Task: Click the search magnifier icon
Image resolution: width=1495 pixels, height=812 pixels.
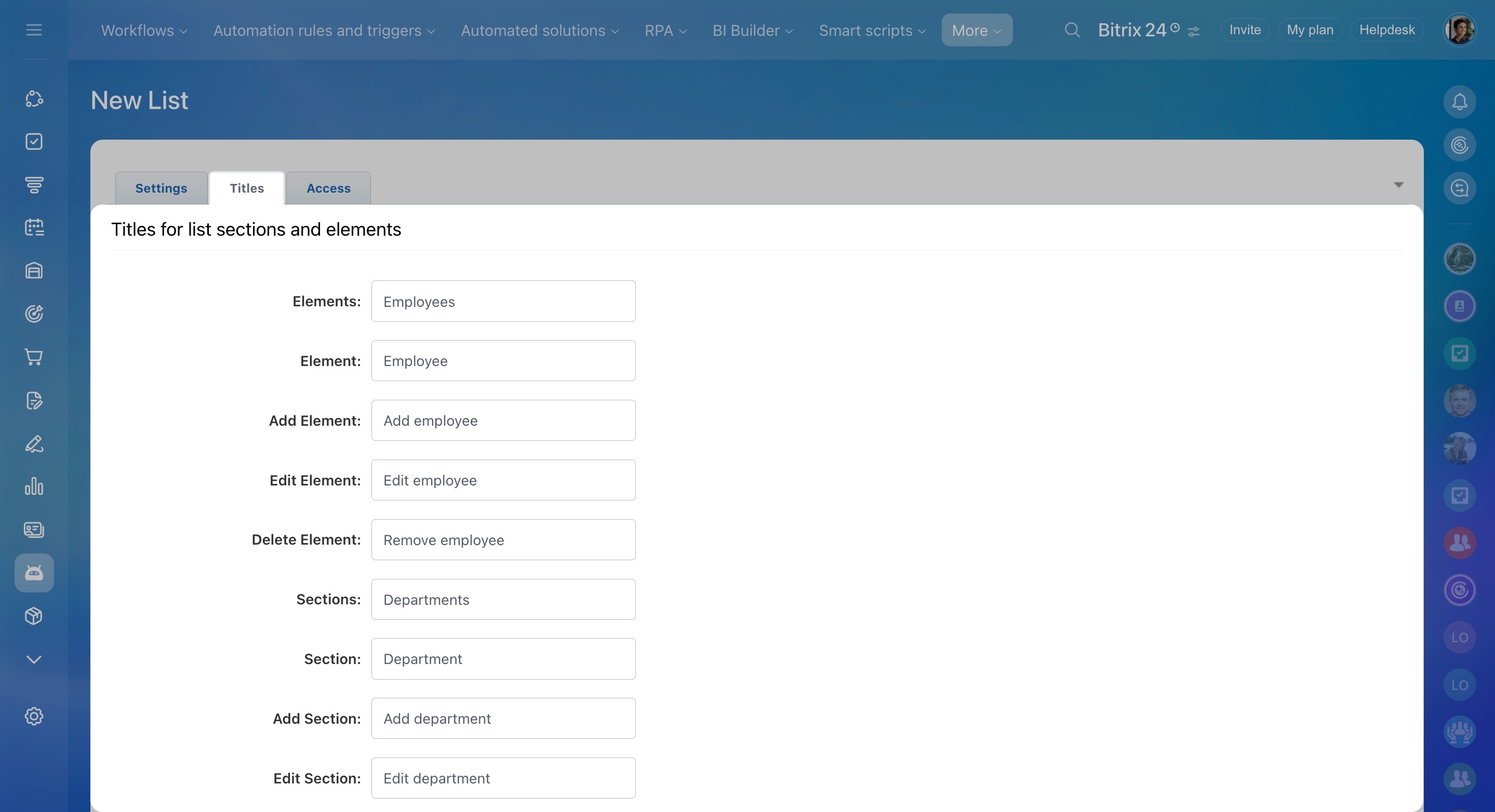Action: [x=1072, y=30]
